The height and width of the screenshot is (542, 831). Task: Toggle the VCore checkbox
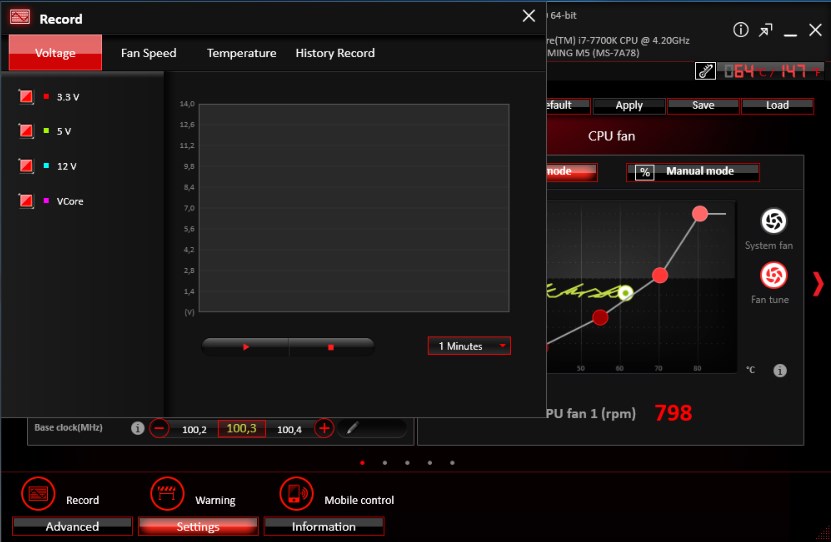(x=25, y=201)
